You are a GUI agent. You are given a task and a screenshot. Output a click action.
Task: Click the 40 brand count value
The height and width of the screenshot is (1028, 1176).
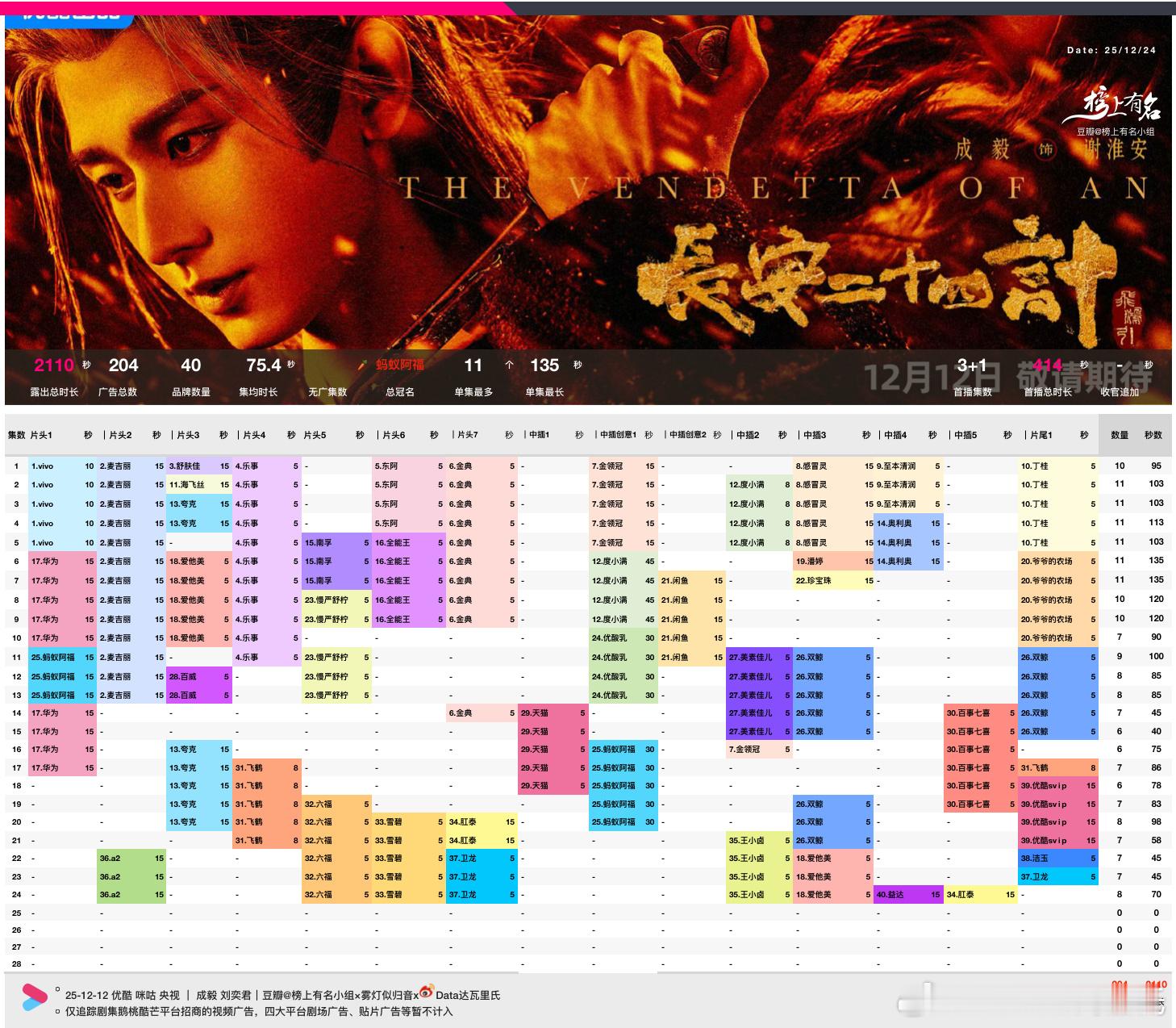click(x=191, y=365)
